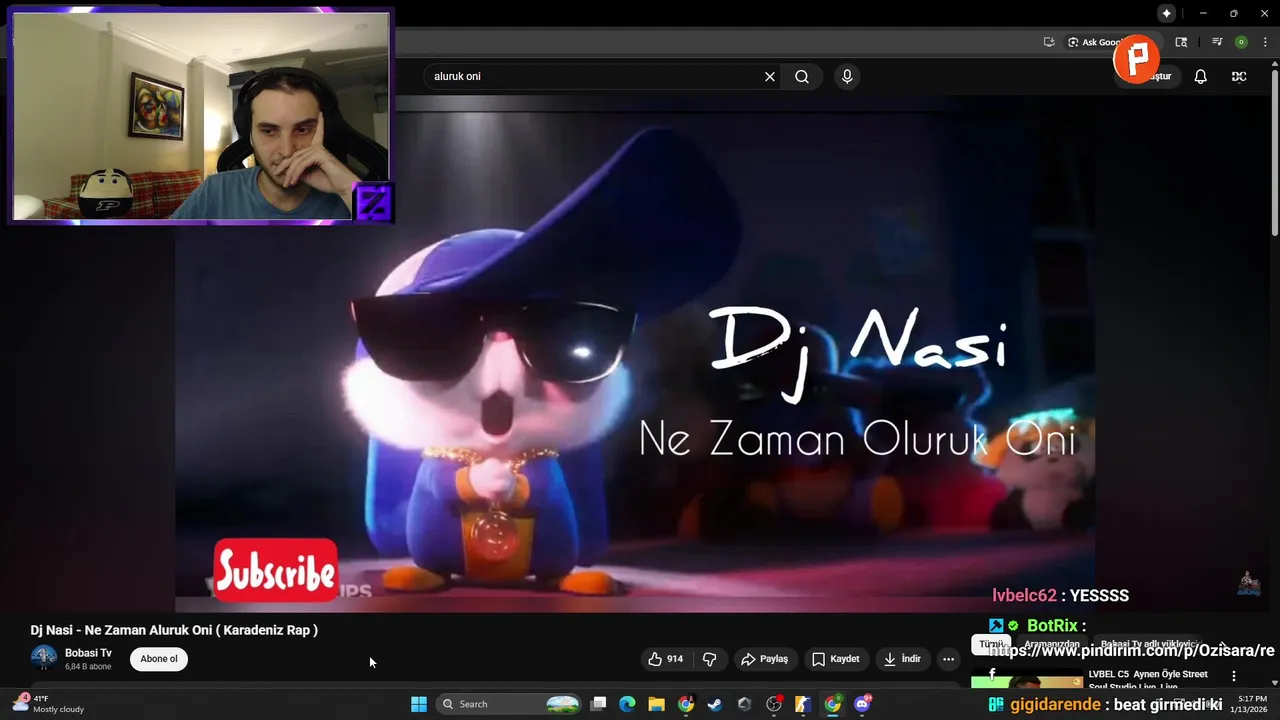Share the video using Paylaş
The image size is (1280, 720).
click(764, 659)
